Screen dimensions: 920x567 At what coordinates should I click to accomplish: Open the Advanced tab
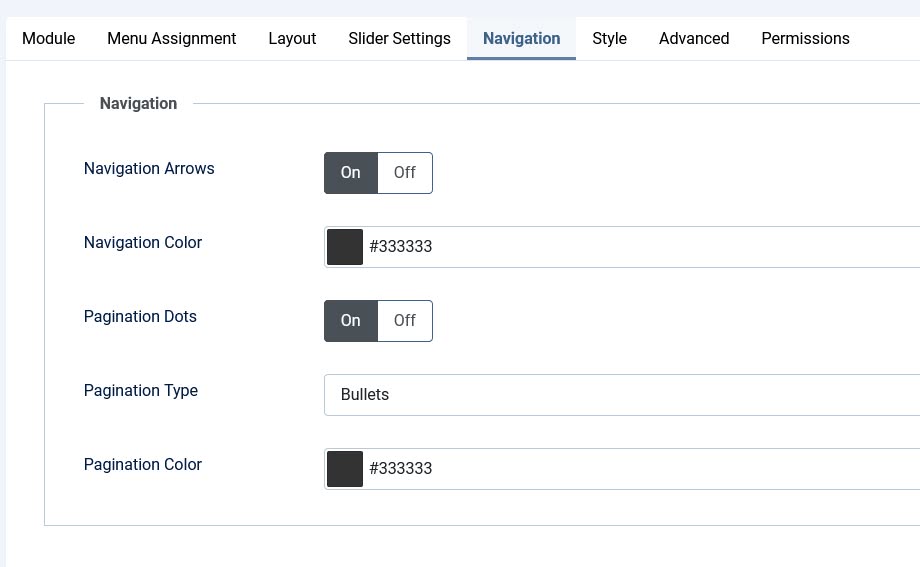point(693,39)
